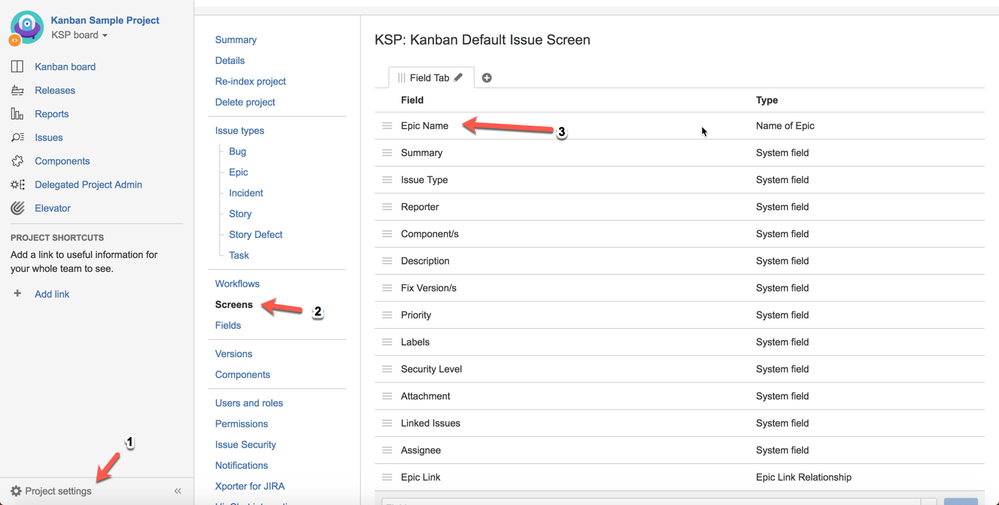Select the Task issue type
Screen dimensions: 999x505
(x=239, y=255)
